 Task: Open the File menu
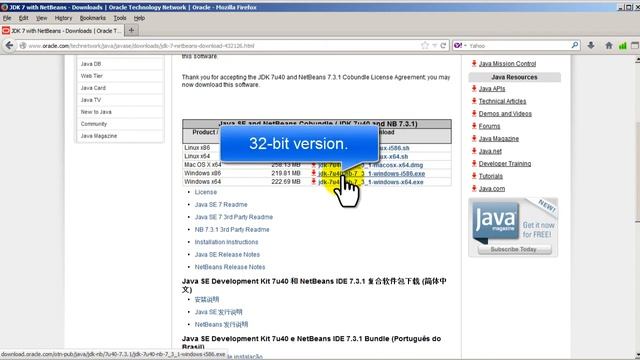7,18
